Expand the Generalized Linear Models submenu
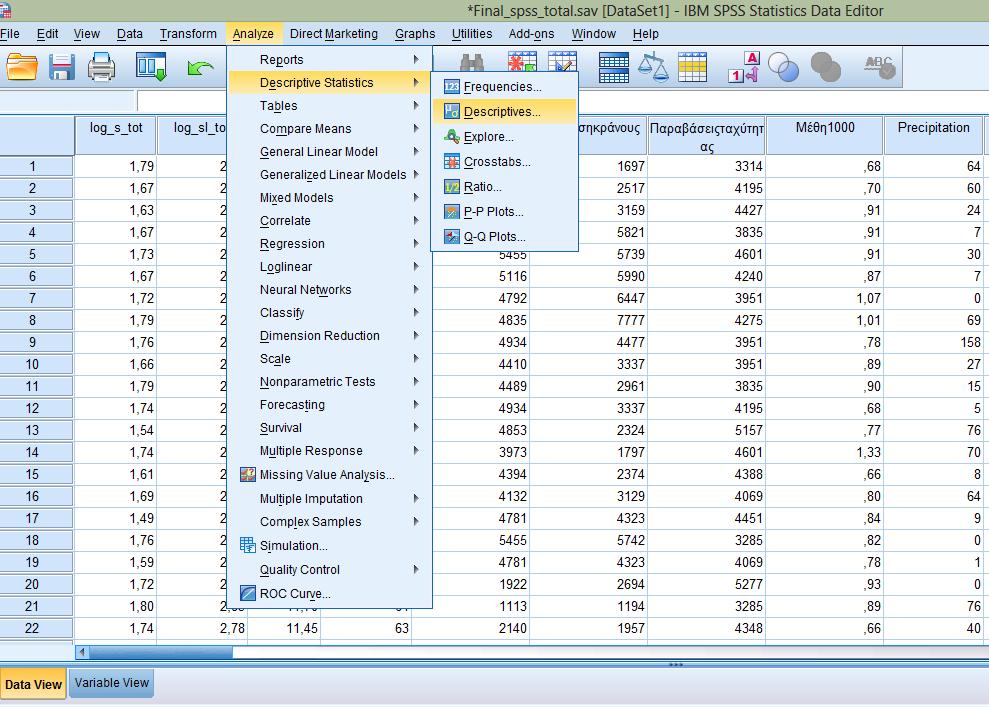The image size is (989, 707). [330, 175]
